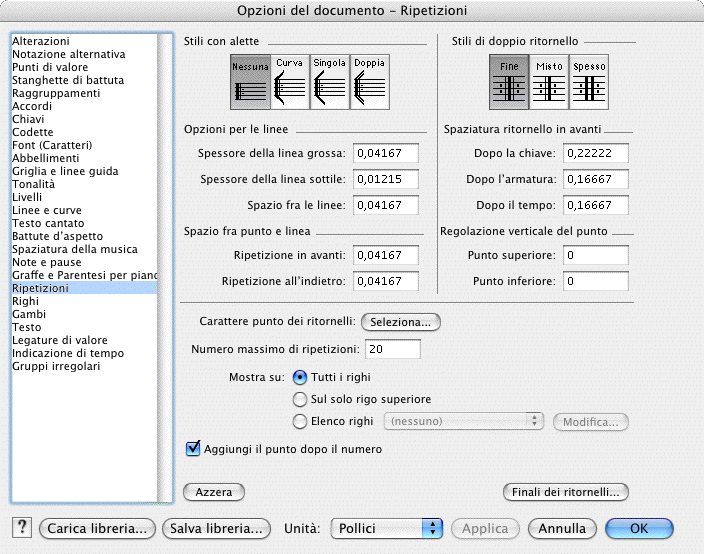This screenshot has width=704, height=554.
Task: Pick the Singola wing style icon
Action: (329, 82)
